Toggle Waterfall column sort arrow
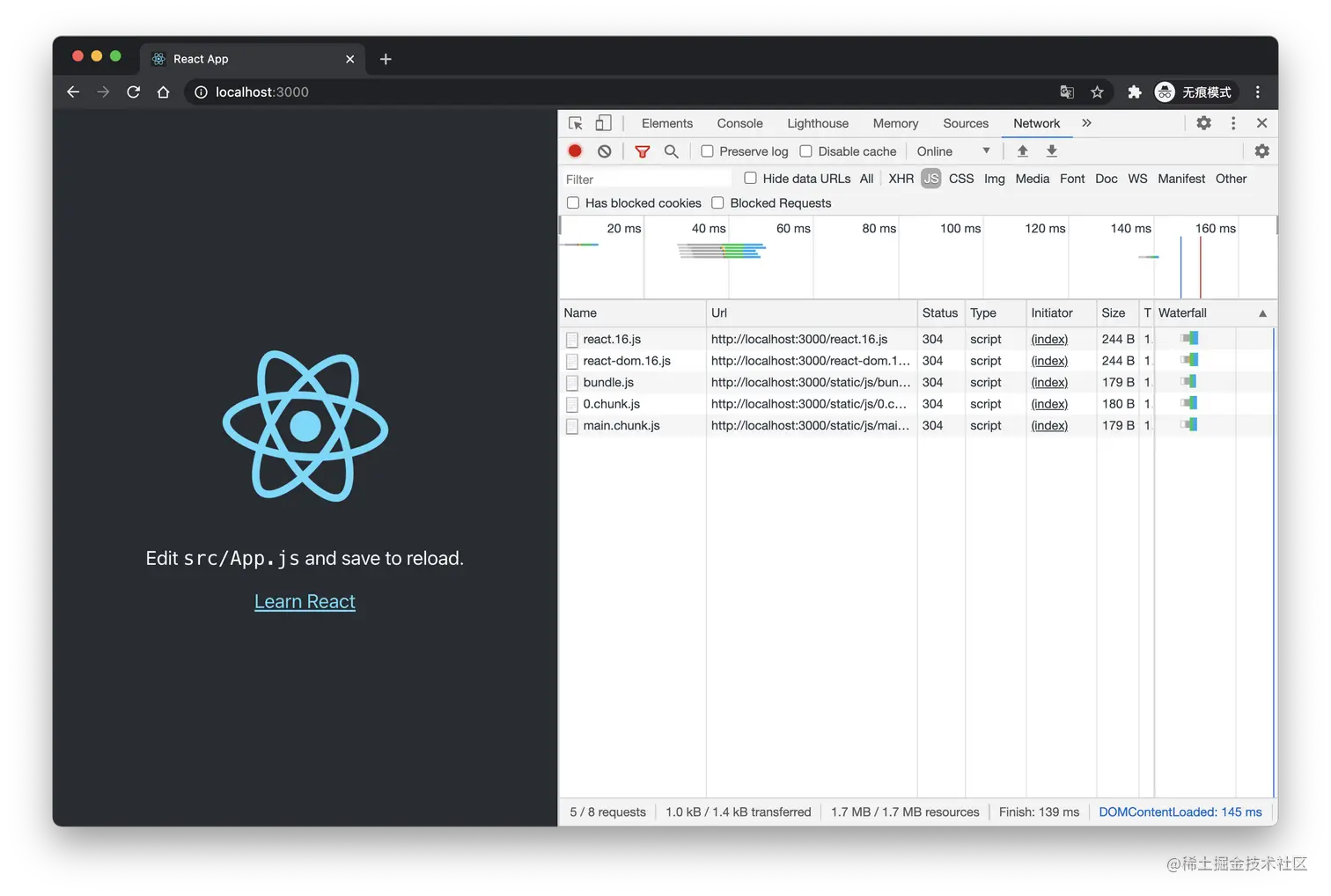Image resolution: width=1331 pixels, height=896 pixels. click(x=1262, y=313)
